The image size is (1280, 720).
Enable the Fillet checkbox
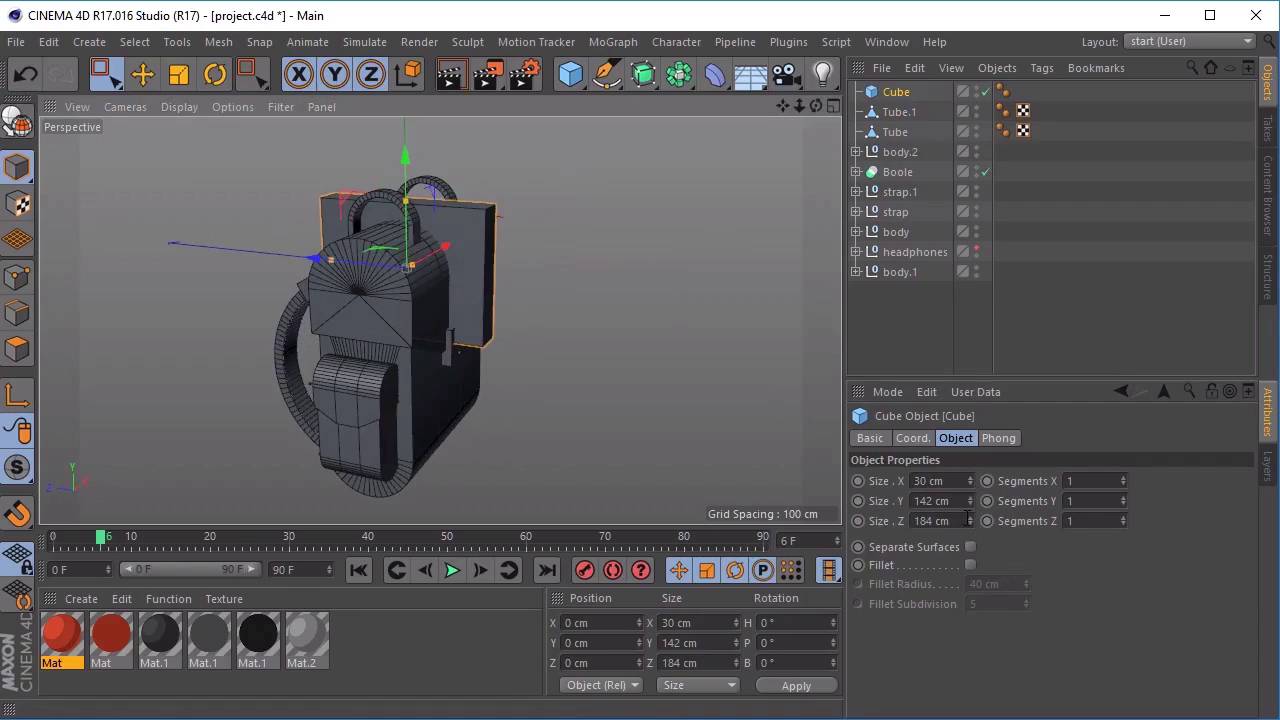970,565
